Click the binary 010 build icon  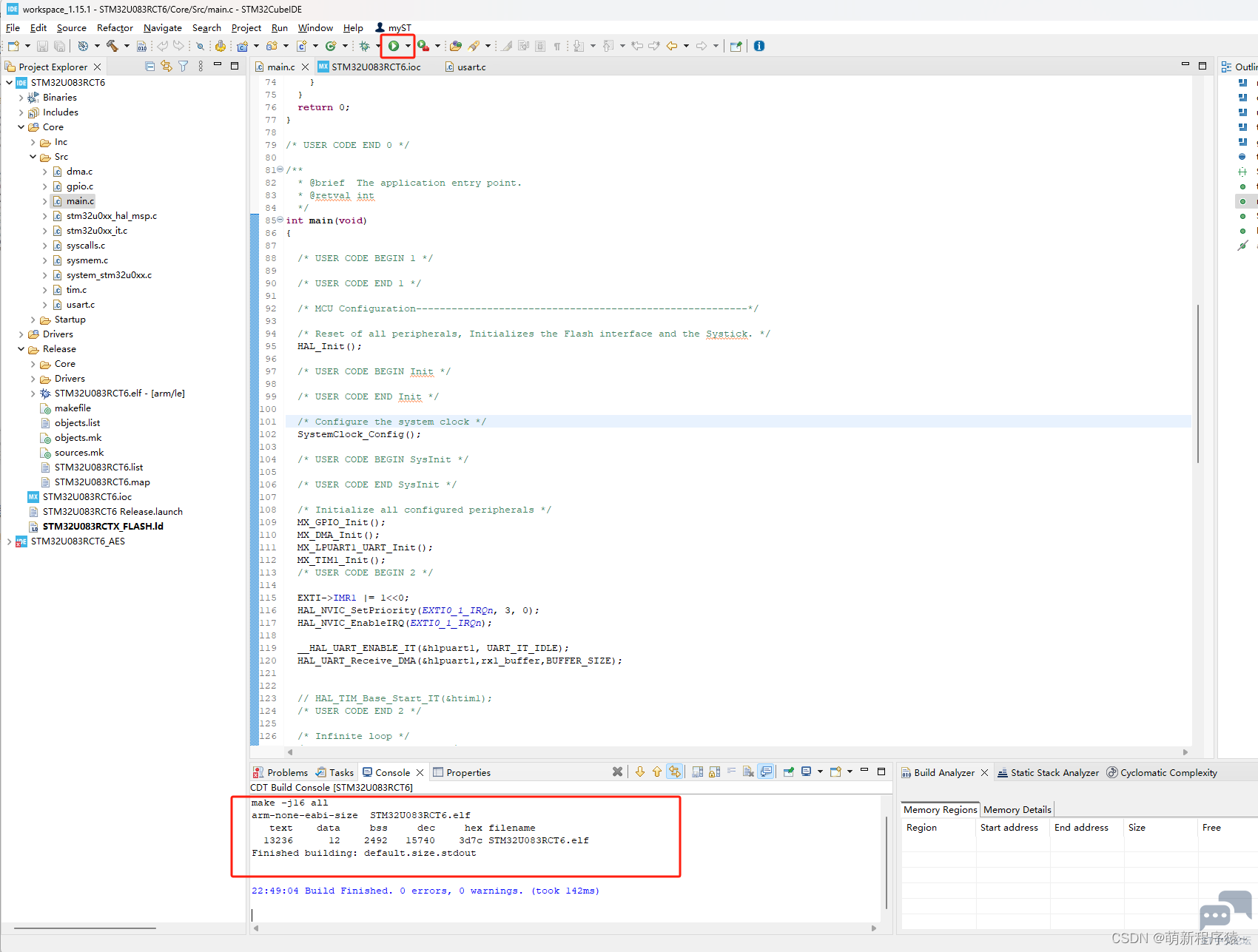pyautogui.click(x=142, y=46)
